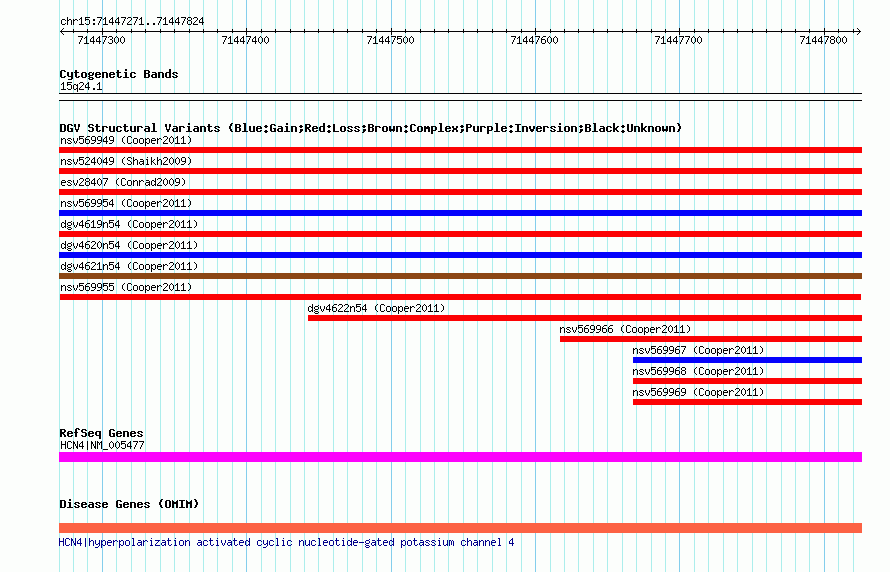The height and width of the screenshot is (572, 890).
Task: Click the nsv569968 (Cooper2011) label
Action: (x=698, y=371)
